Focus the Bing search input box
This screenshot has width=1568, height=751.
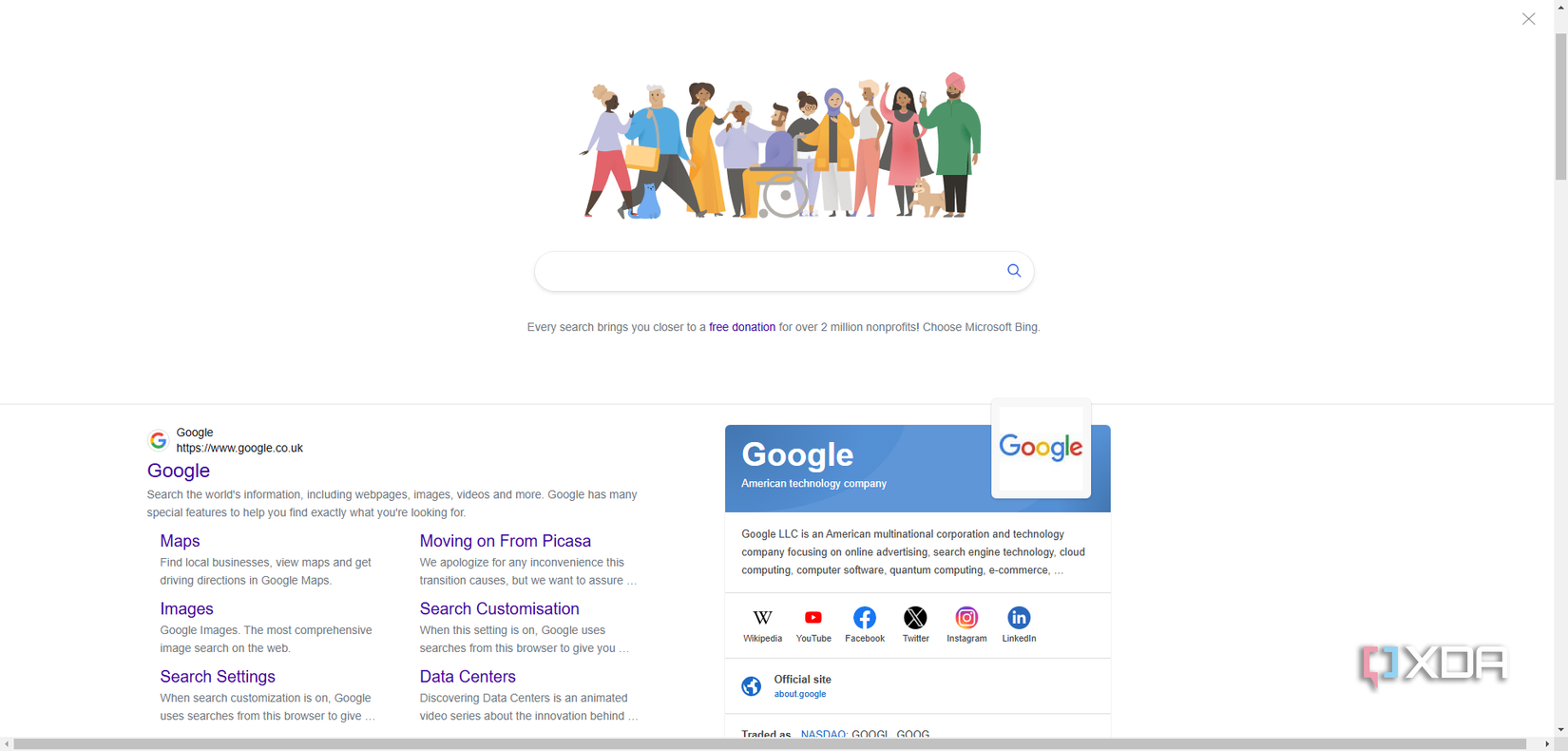point(770,272)
